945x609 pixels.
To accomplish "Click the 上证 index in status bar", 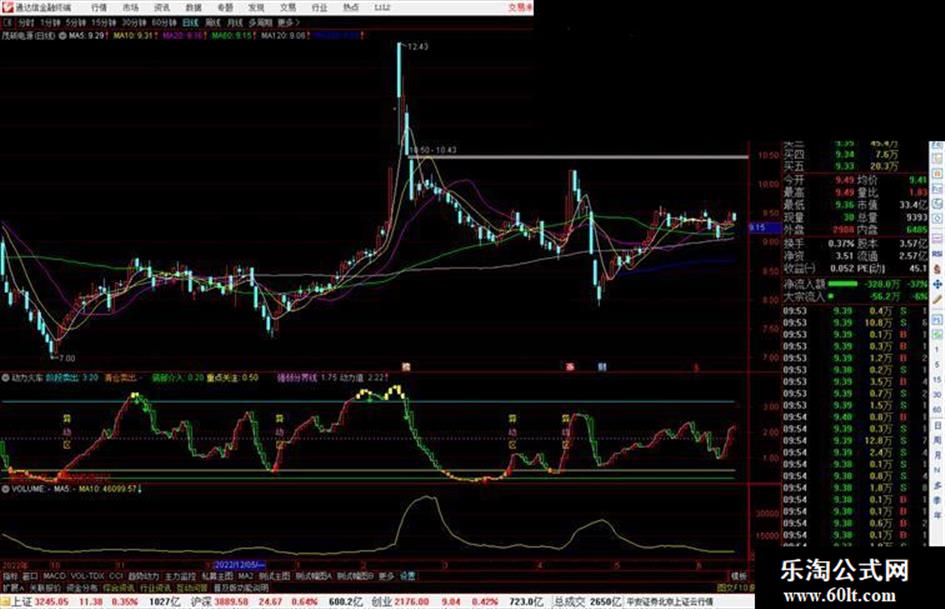I will (22, 602).
